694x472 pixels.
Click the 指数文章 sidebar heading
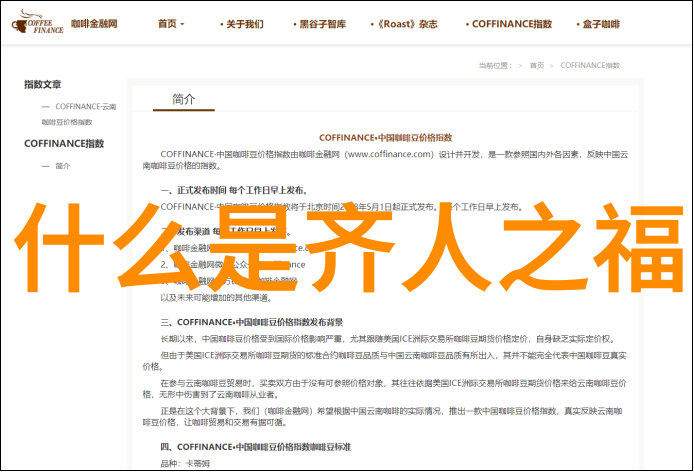pyautogui.click(x=42, y=84)
